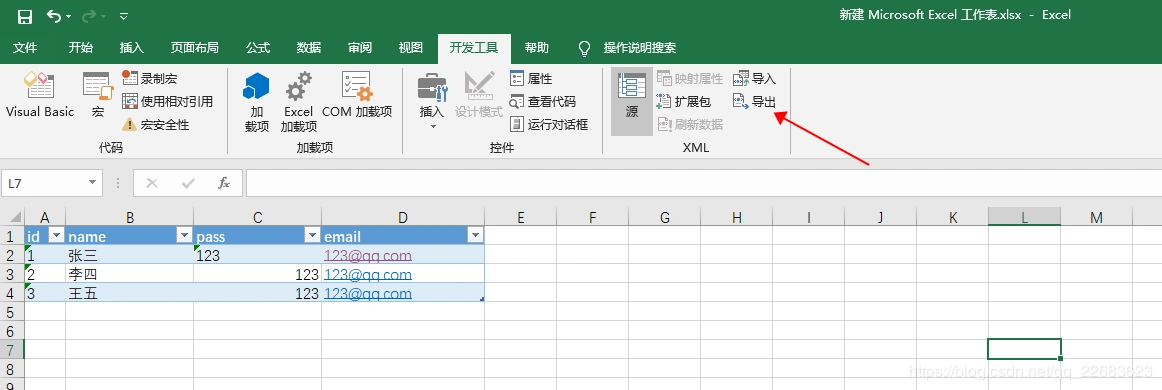
Task: Switch to the 数据 data tab
Action: click(309, 47)
